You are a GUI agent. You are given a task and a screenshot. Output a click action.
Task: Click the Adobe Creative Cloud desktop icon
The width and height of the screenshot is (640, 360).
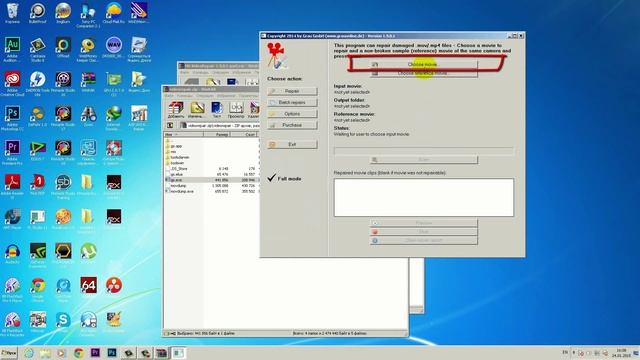(x=13, y=84)
